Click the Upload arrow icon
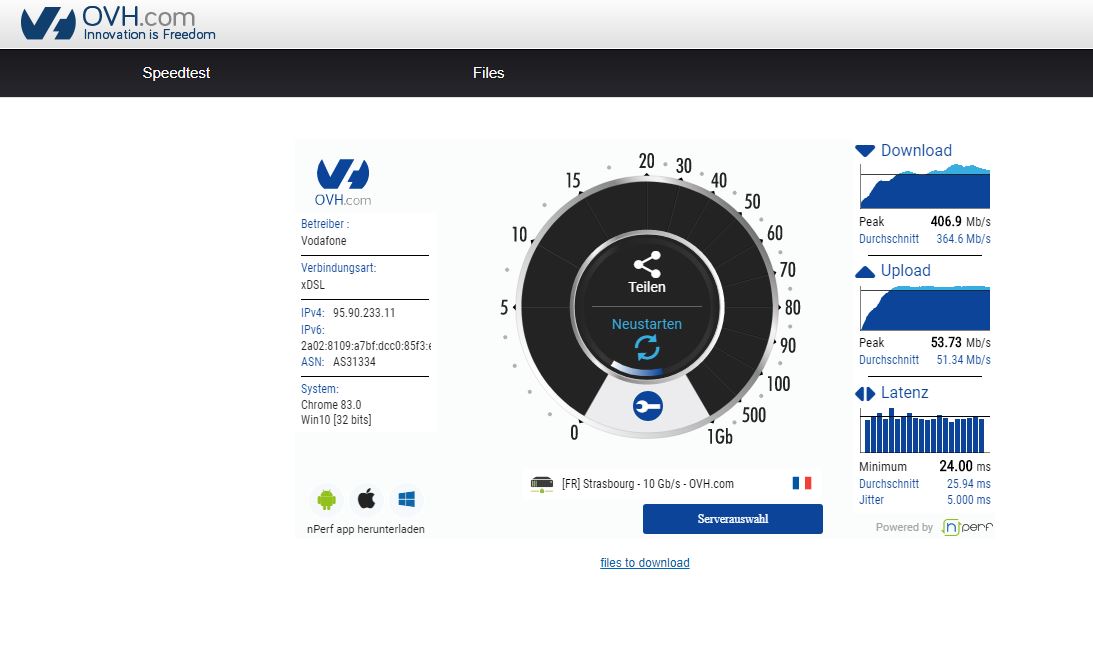The height and width of the screenshot is (671, 1093). point(865,272)
